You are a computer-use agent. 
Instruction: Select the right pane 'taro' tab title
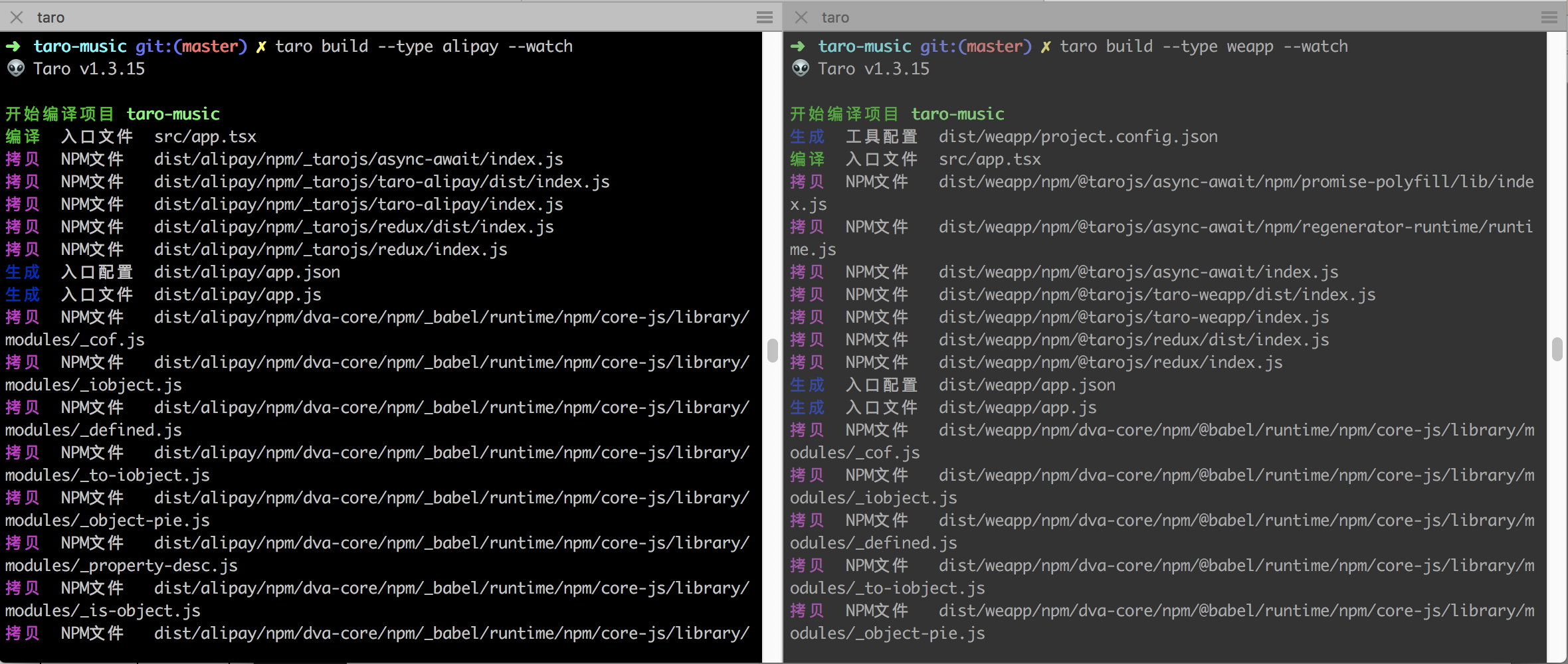coord(835,18)
